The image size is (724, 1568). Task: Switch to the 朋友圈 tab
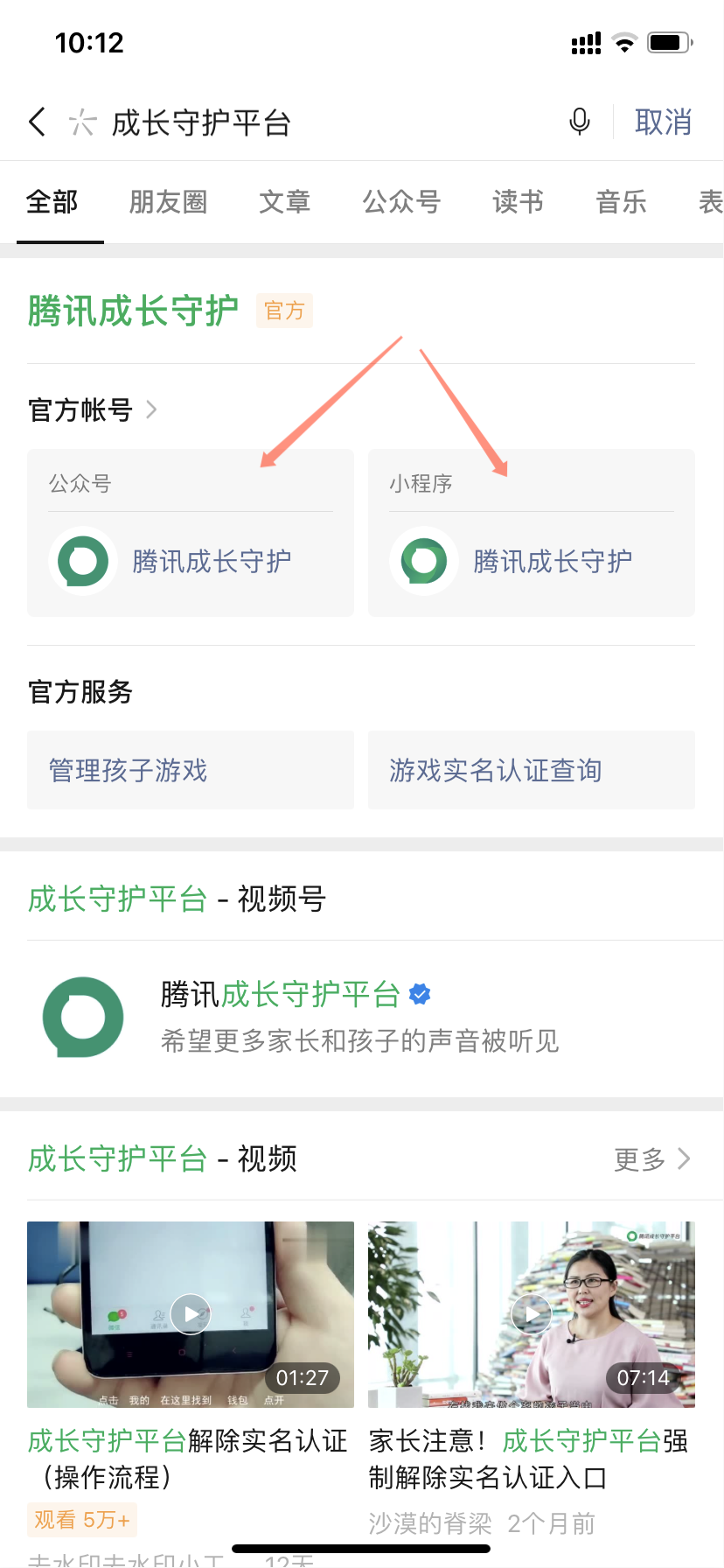[168, 202]
